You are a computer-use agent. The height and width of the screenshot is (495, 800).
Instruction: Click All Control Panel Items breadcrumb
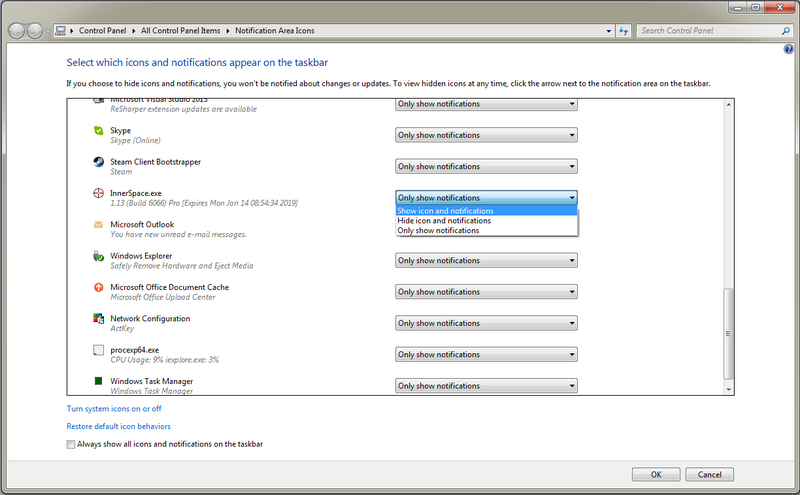(181, 31)
